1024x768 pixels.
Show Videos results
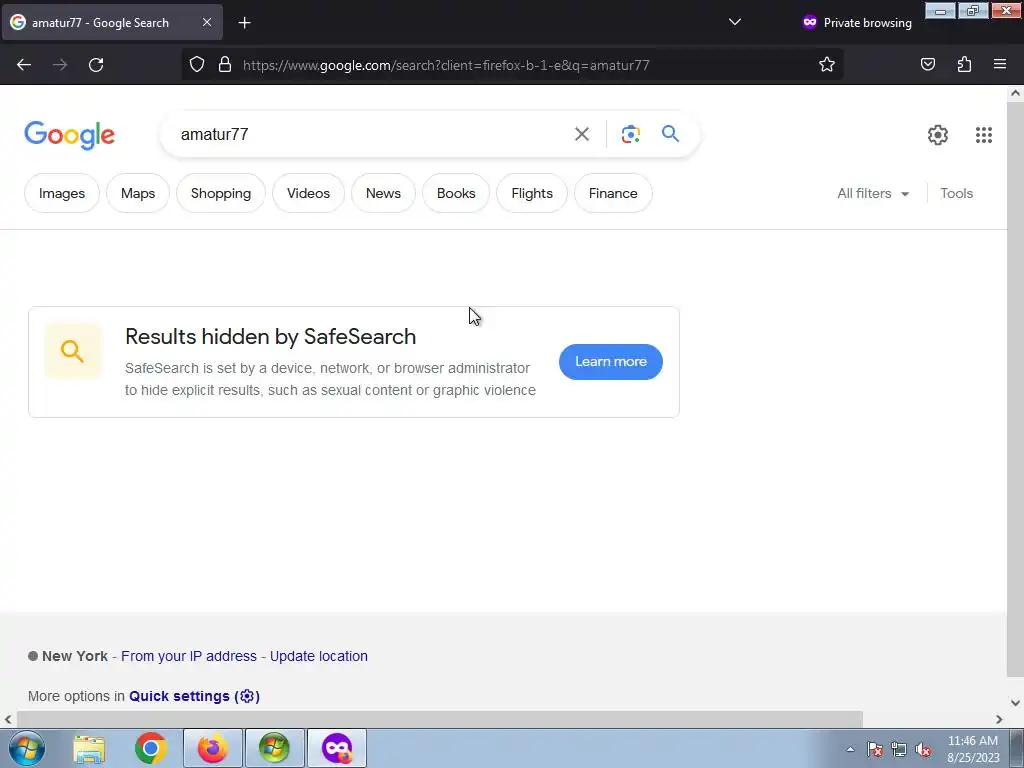tap(308, 193)
